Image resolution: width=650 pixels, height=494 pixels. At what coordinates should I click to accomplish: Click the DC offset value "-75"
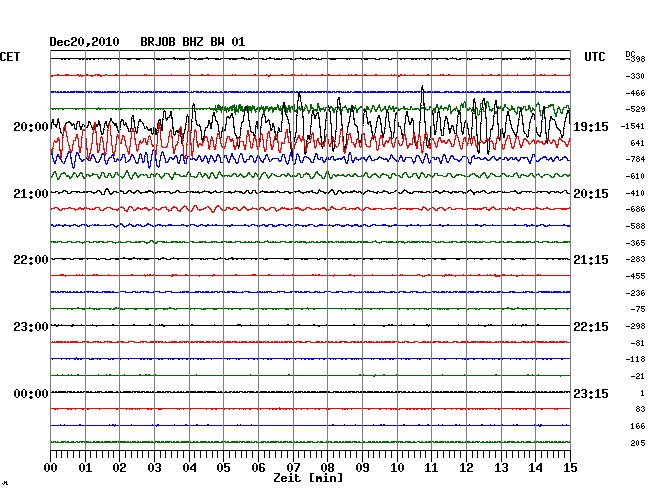[x=638, y=309]
